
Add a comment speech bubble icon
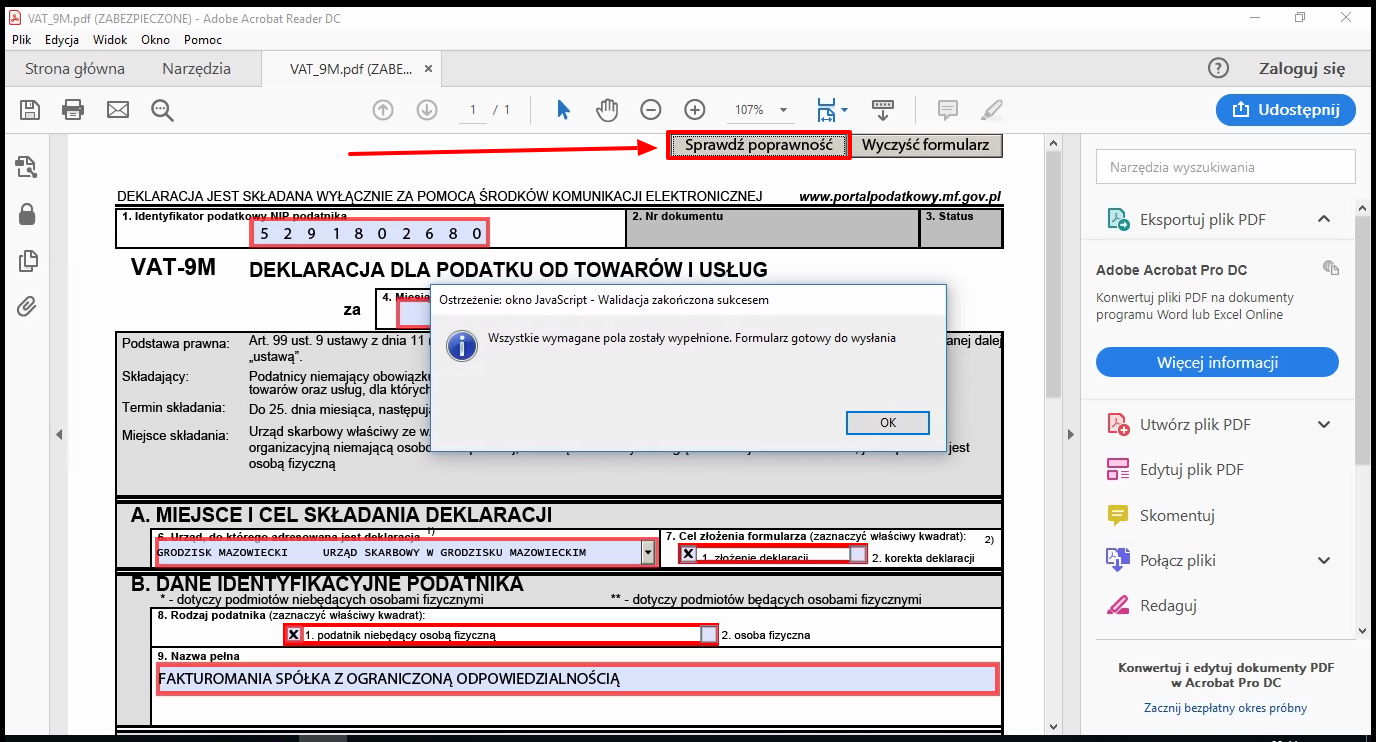(947, 110)
